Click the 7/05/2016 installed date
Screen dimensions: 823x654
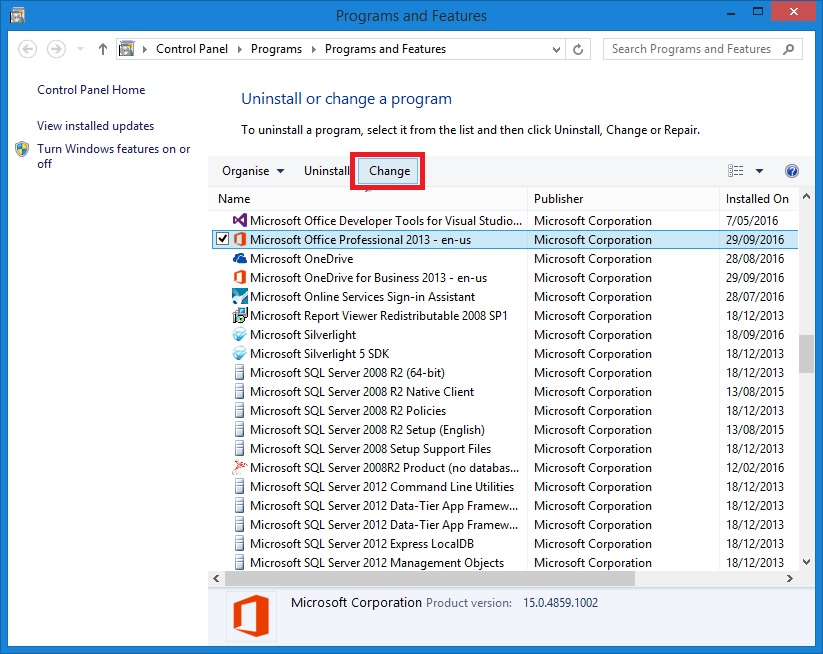(x=752, y=220)
